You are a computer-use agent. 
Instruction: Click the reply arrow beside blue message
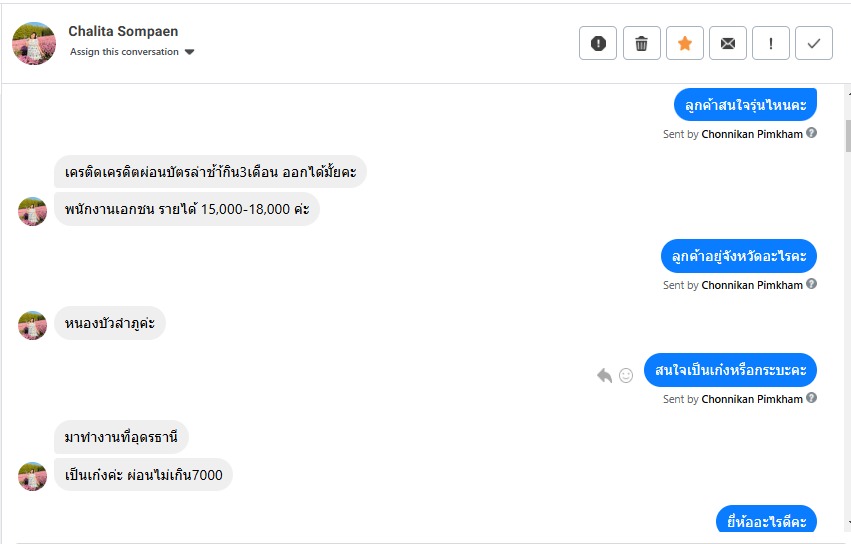[604, 376]
